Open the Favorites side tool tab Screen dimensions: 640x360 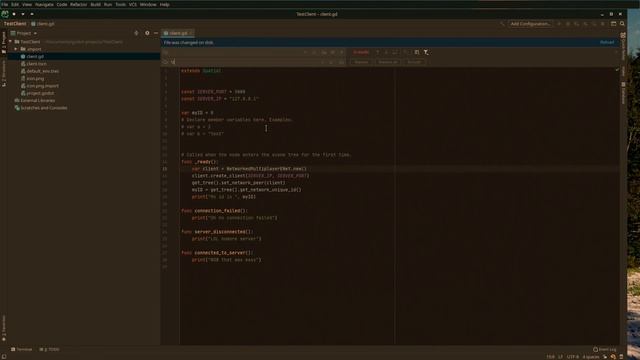(4, 329)
